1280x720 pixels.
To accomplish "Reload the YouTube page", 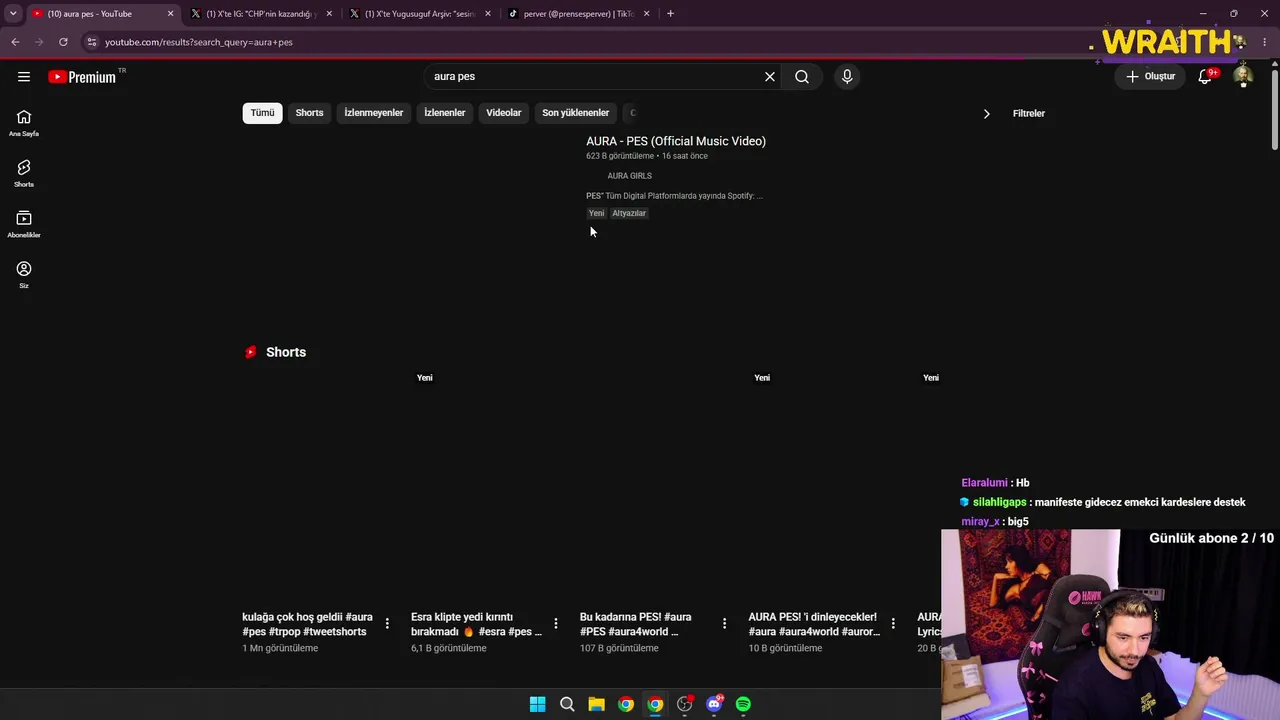I will click(63, 42).
